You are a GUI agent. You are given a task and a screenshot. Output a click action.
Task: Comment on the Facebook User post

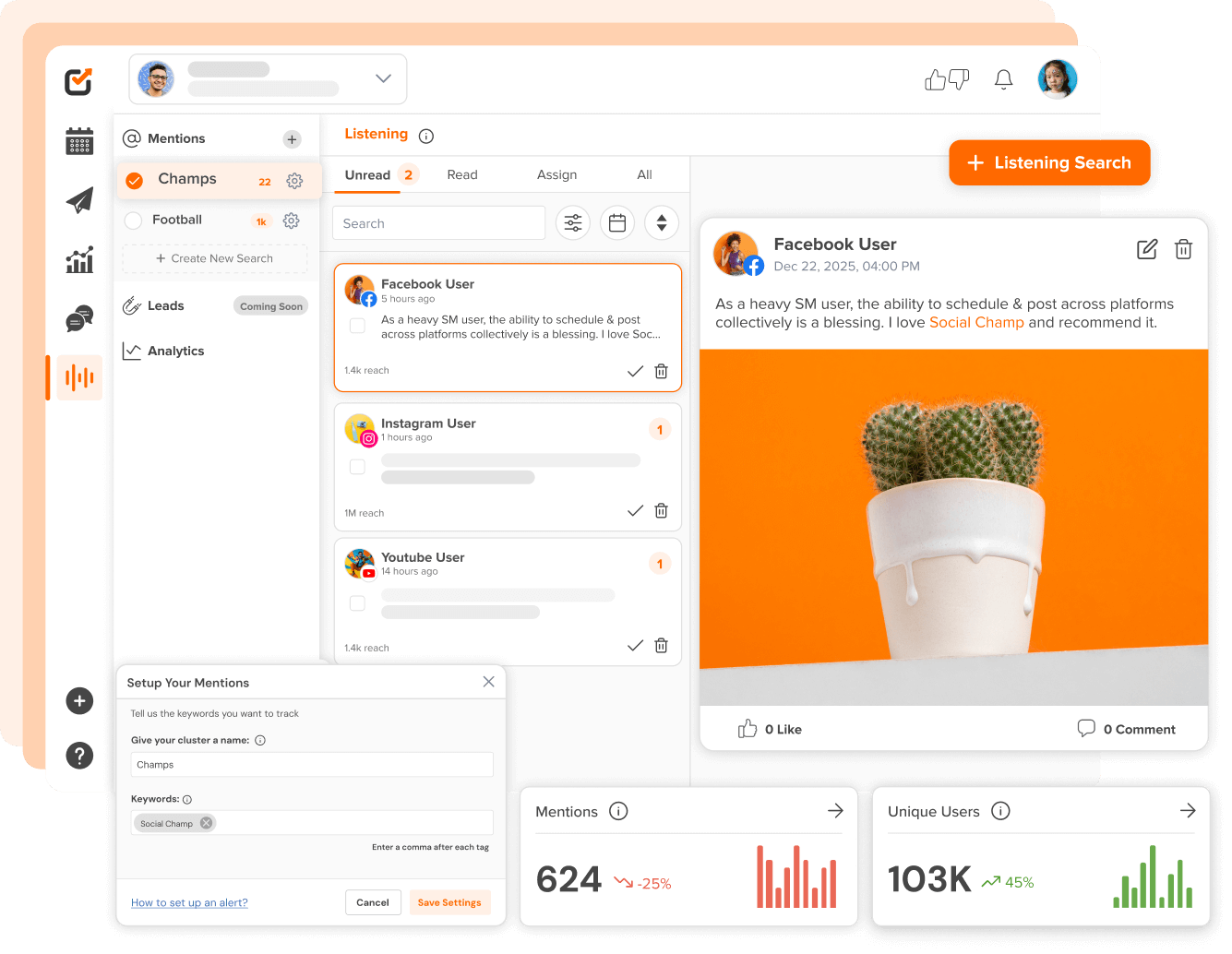(1126, 729)
